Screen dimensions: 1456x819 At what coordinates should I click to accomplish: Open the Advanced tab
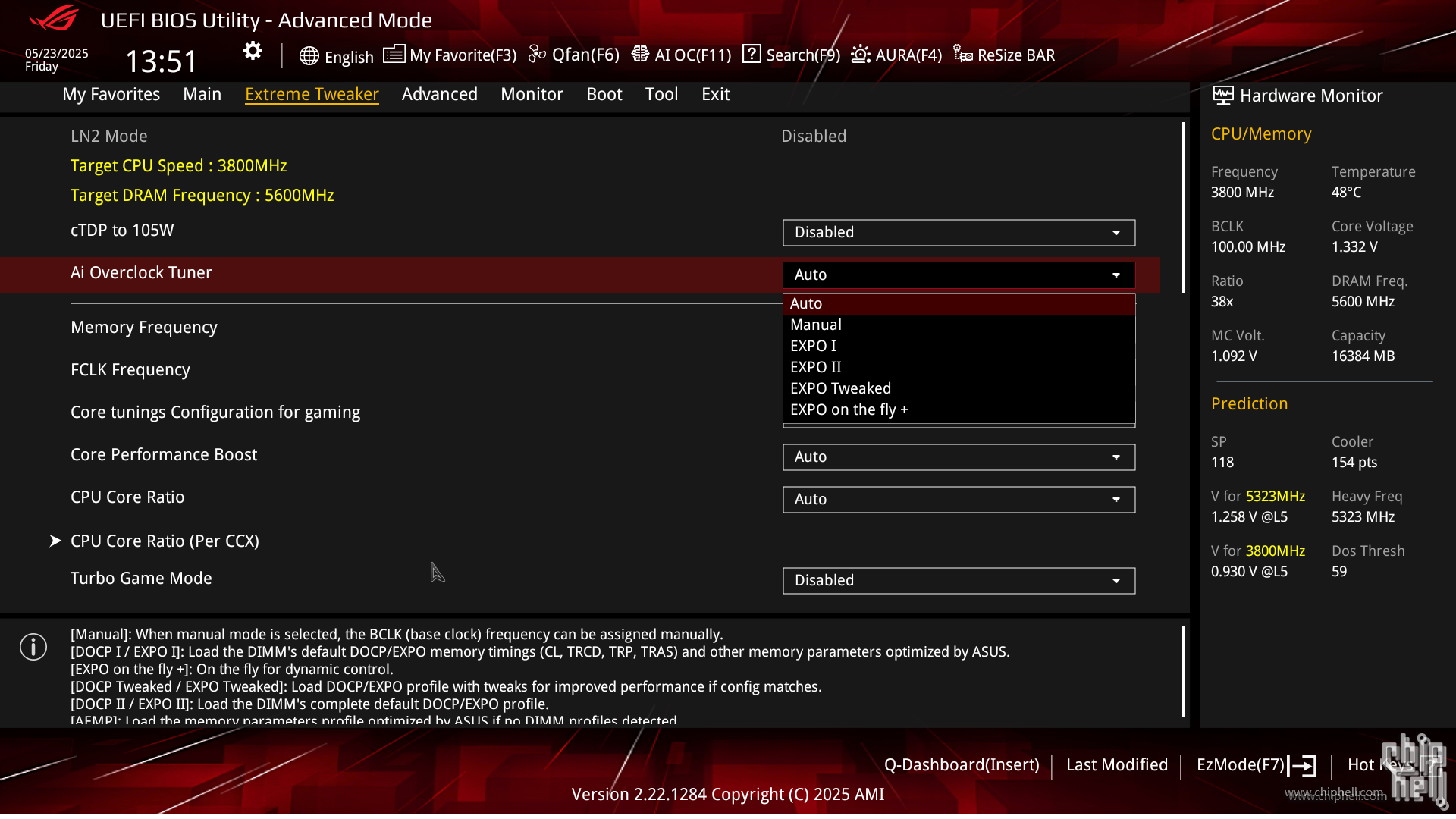[x=440, y=94]
